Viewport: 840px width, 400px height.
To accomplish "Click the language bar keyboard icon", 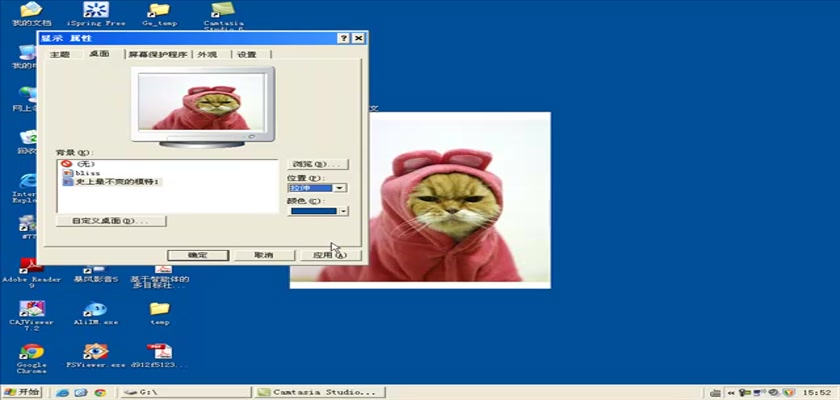I will pyautogui.click(x=715, y=393).
